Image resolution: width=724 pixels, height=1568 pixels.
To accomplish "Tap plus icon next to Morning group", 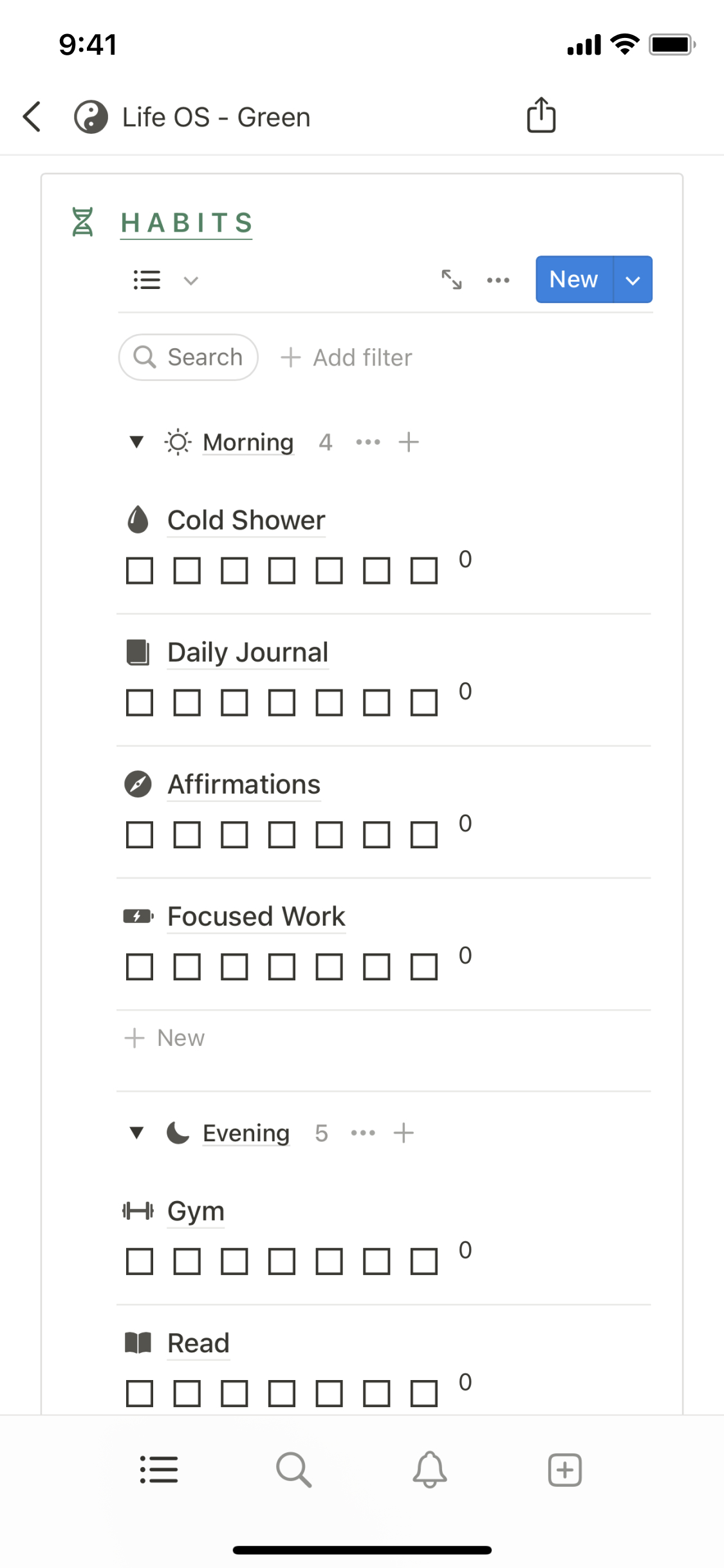I will [409, 442].
